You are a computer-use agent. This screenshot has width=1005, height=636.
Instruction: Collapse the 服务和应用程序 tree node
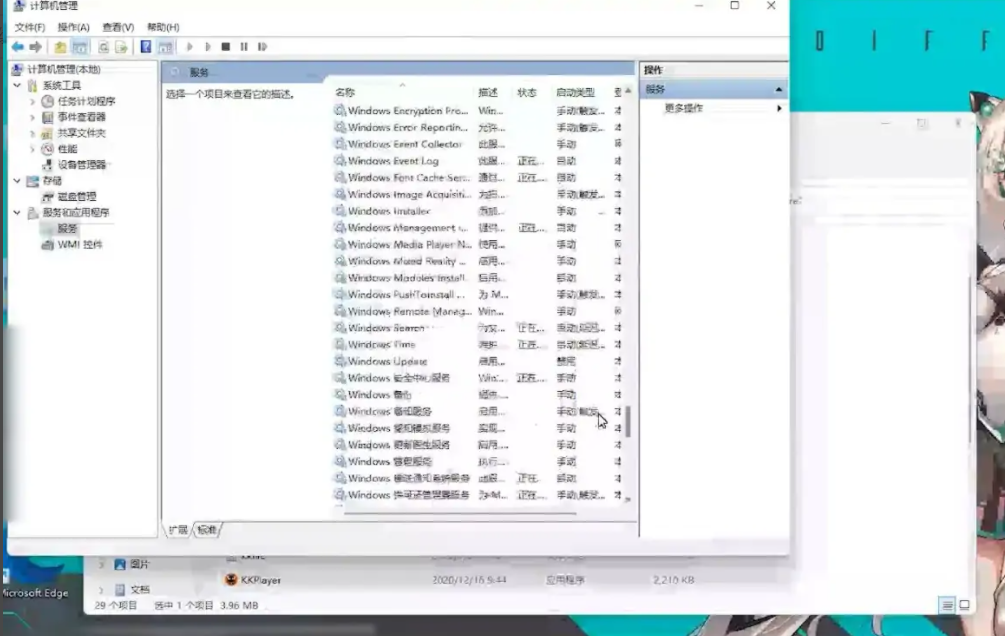pos(17,212)
